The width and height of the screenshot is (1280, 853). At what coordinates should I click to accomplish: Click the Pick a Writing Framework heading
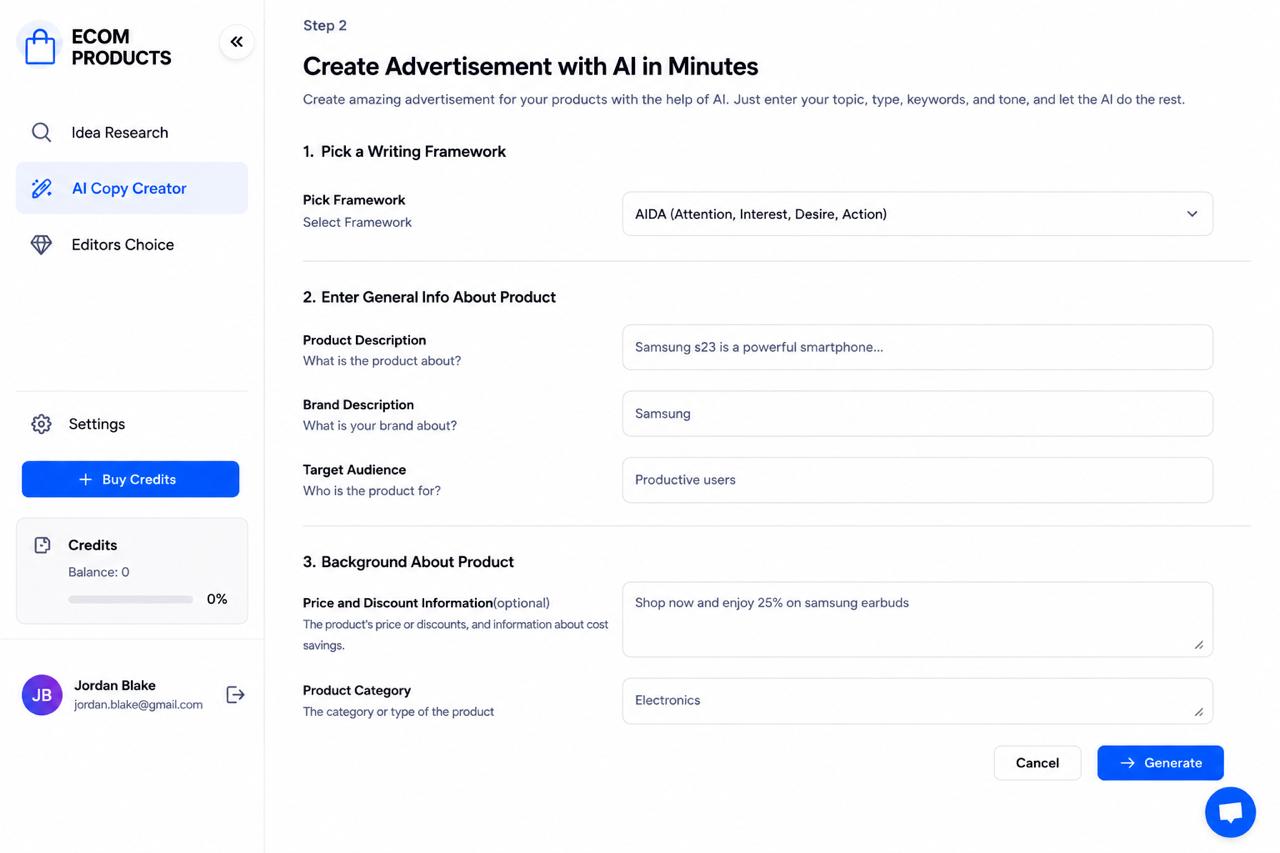click(x=404, y=151)
